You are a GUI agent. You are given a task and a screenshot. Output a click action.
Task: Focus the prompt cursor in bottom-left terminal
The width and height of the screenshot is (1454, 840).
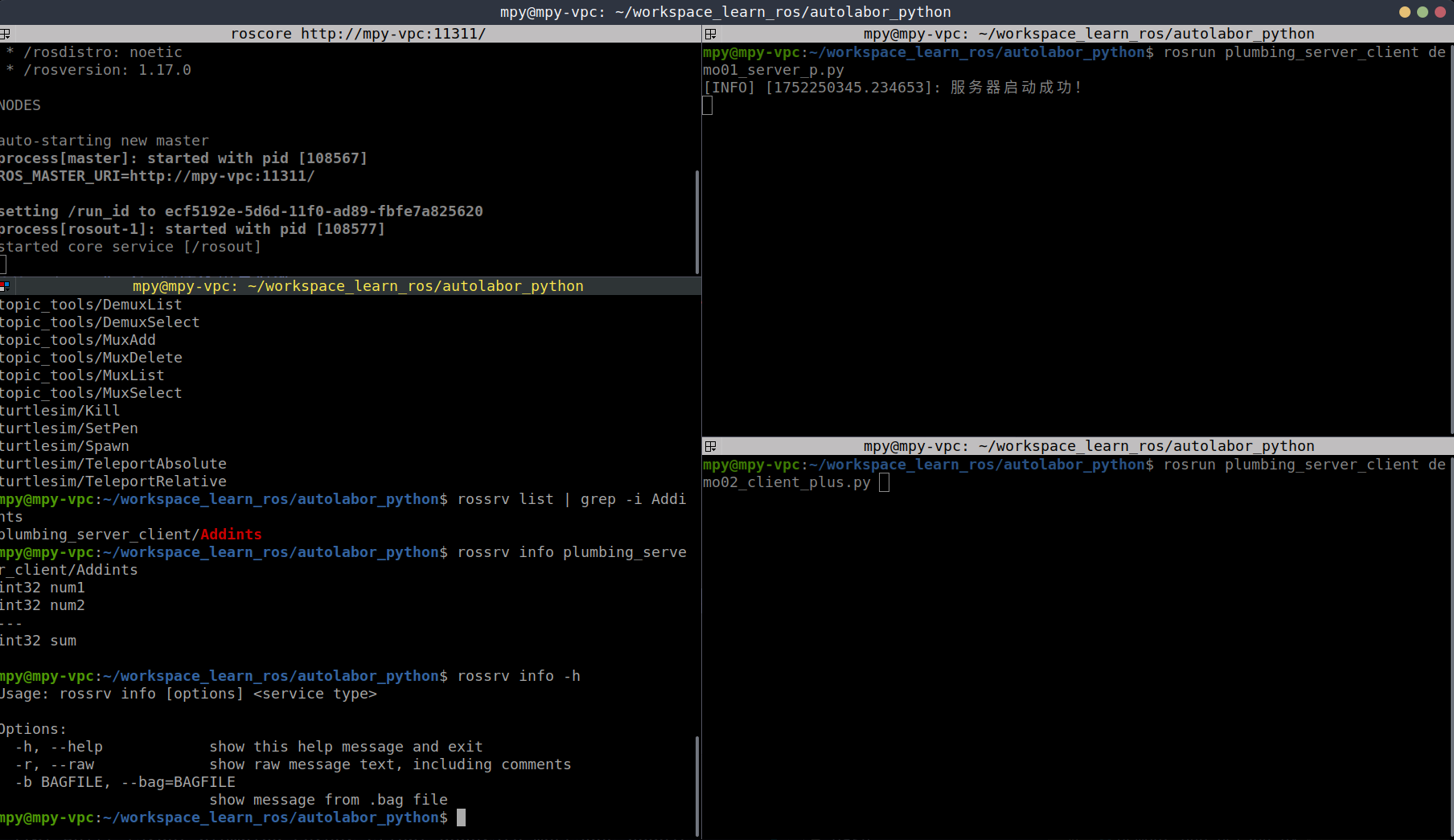click(x=461, y=817)
